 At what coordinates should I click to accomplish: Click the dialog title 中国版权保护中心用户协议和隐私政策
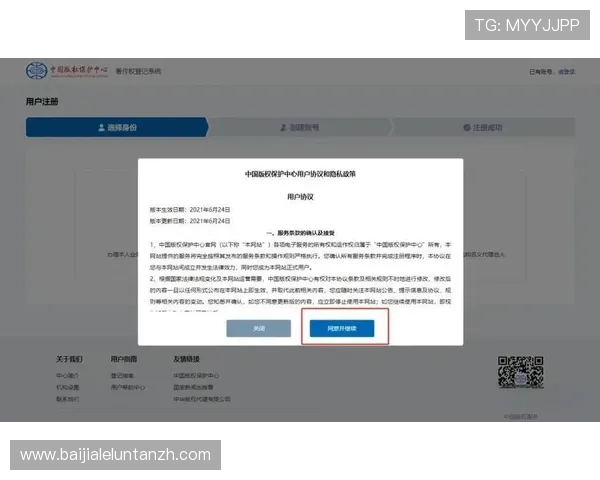pyautogui.click(x=300, y=174)
